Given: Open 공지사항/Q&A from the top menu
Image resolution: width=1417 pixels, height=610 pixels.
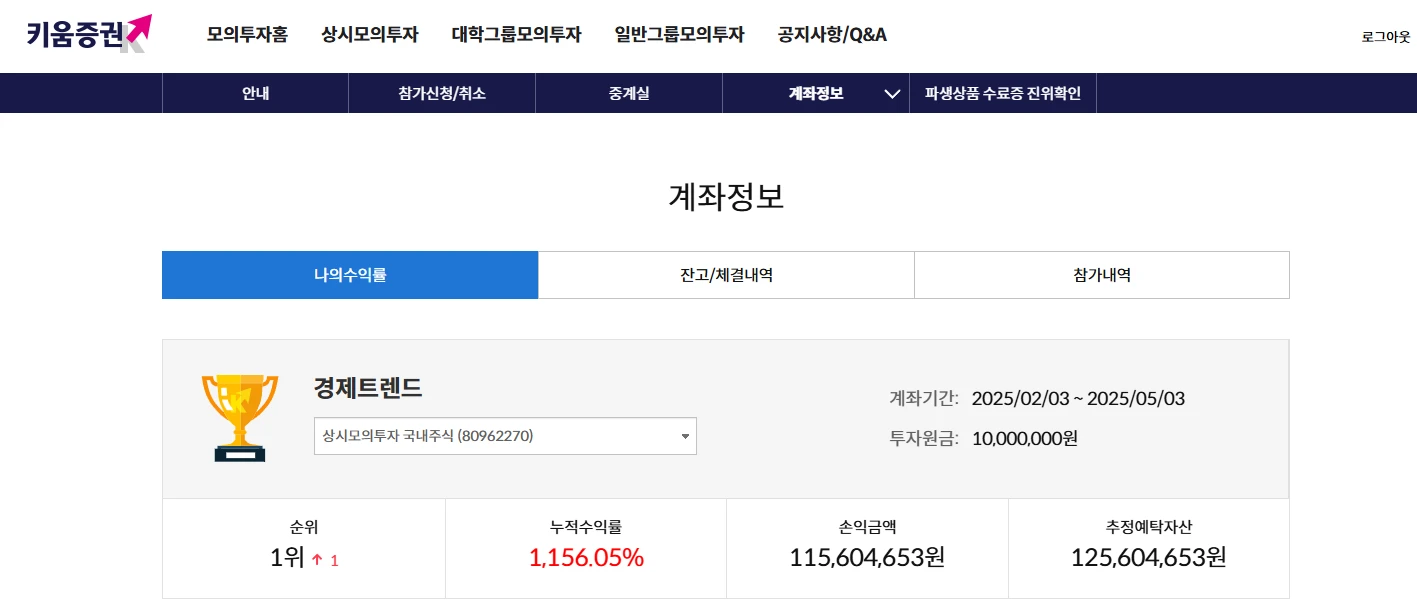Looking at the screenshot, I should click(x=832, y=34).
